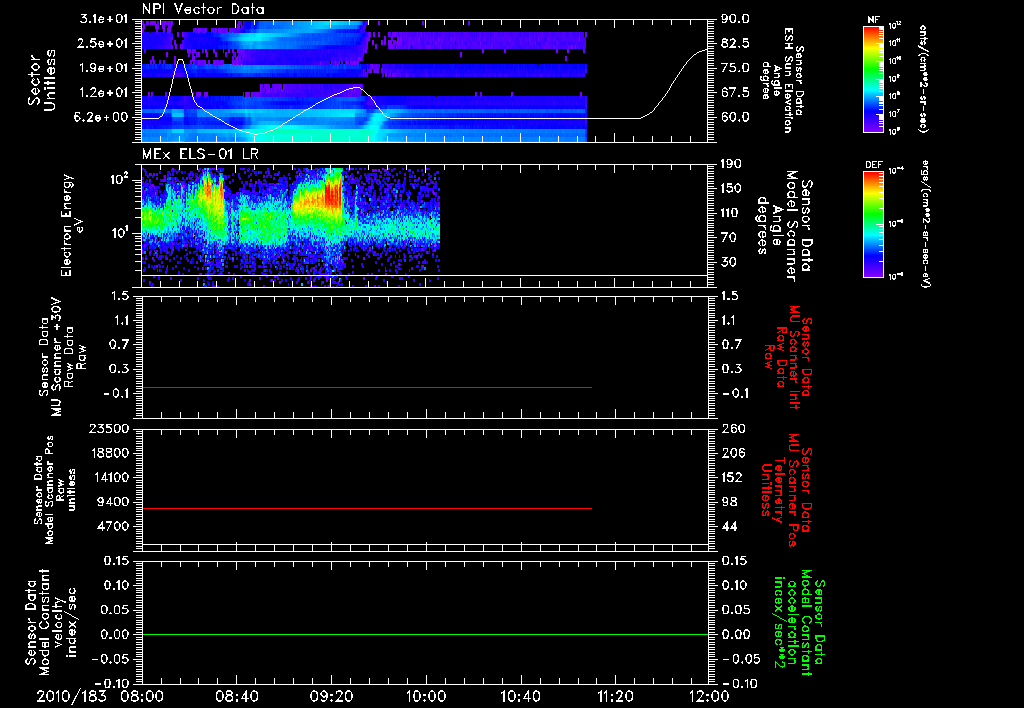This screenshot has width=1024, height=708.
Task: Click the white sun elevation curve peak
Action: (x=181, y=59)
